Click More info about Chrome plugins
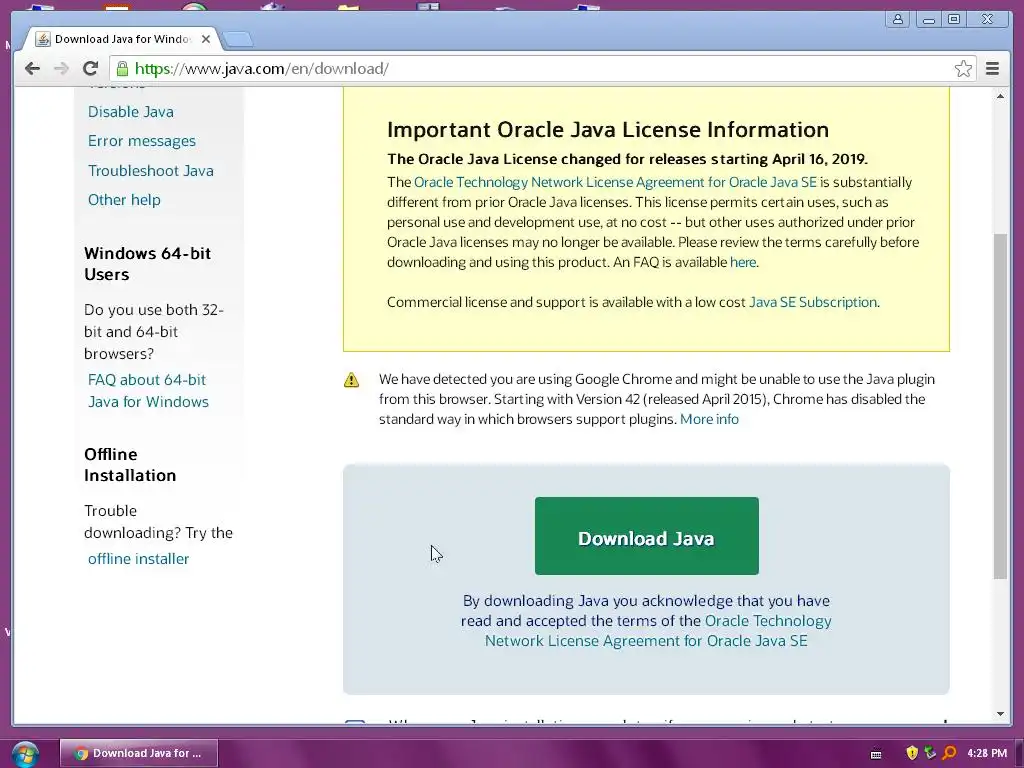 click(709, 419)
